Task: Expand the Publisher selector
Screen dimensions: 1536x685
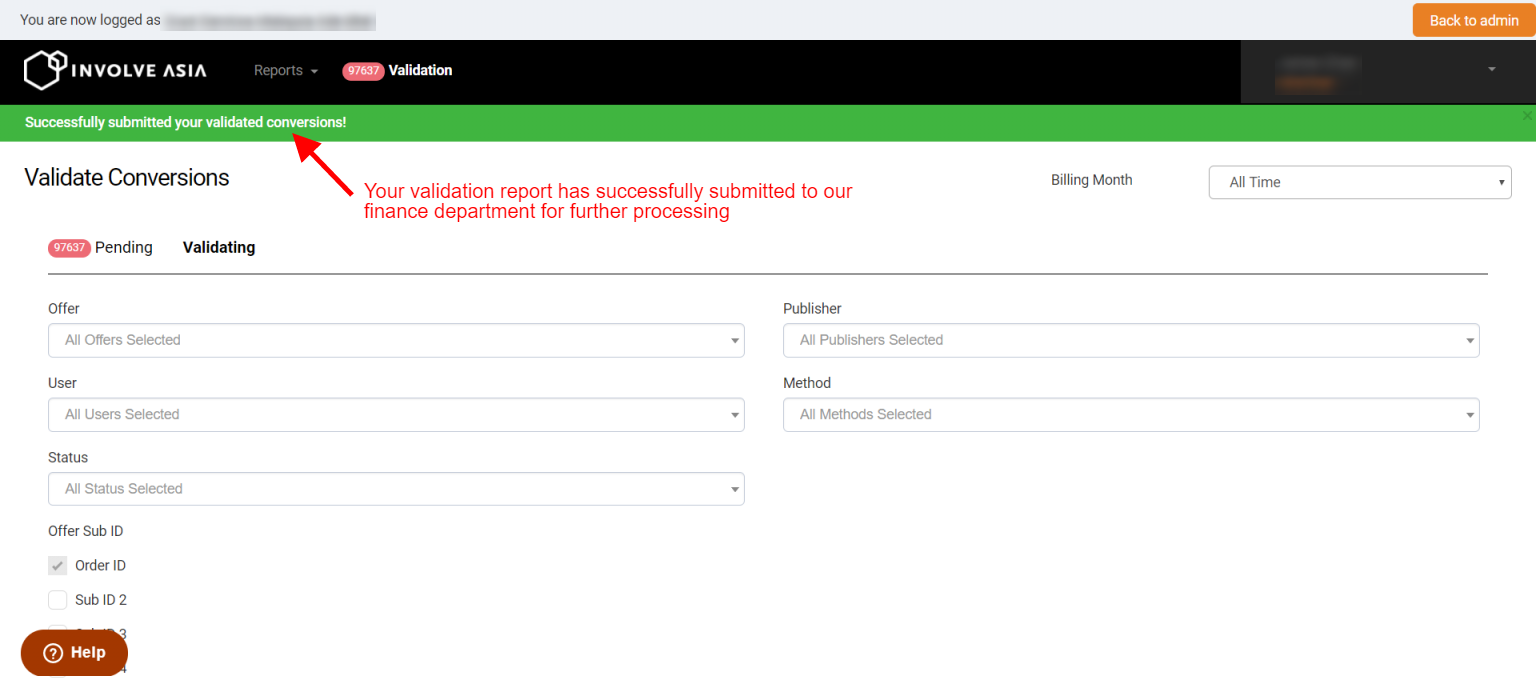Action: tap(1131, 340)
